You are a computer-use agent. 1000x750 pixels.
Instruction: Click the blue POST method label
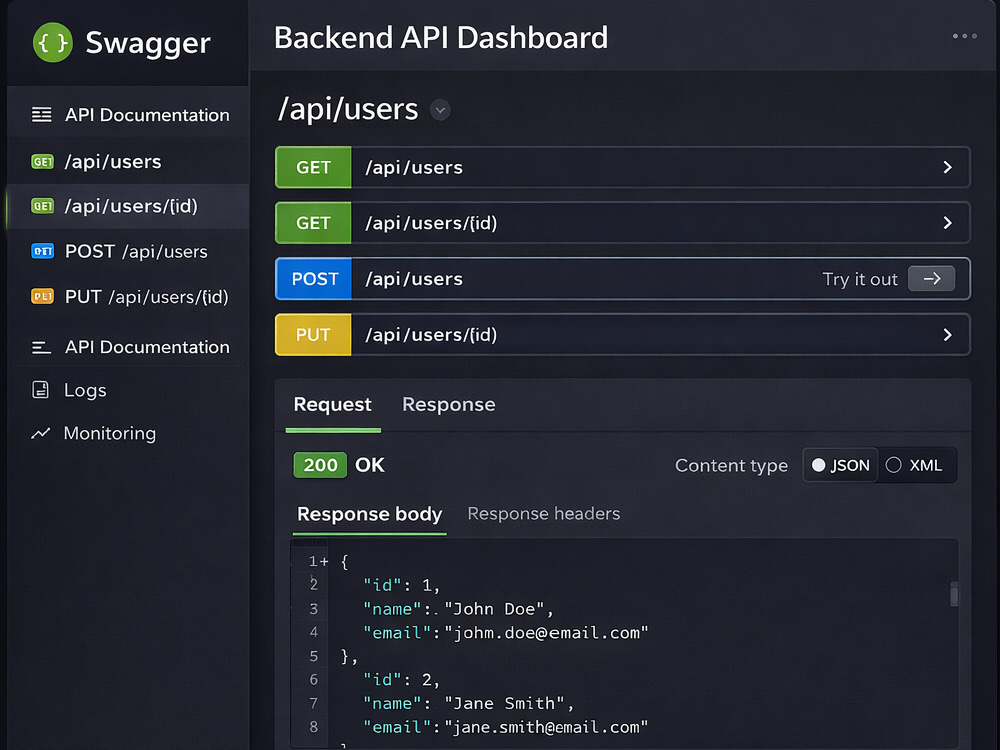(x=313, y=279)
